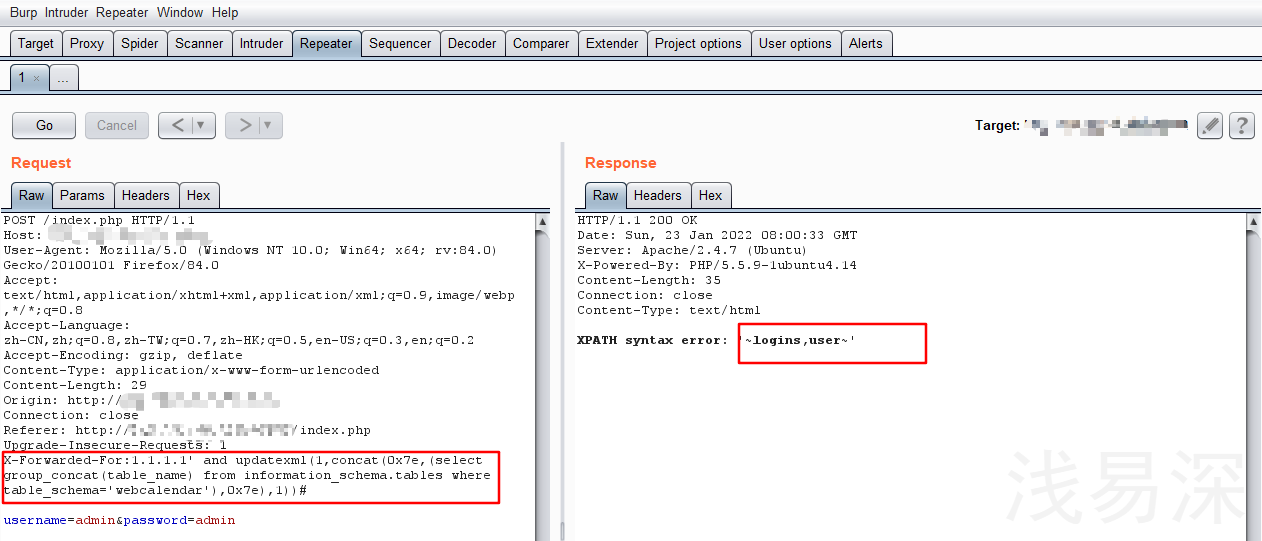Click the Accept-Encoding: gzip, deflate line
The image size is (1262, 541).
coord(123,355)
